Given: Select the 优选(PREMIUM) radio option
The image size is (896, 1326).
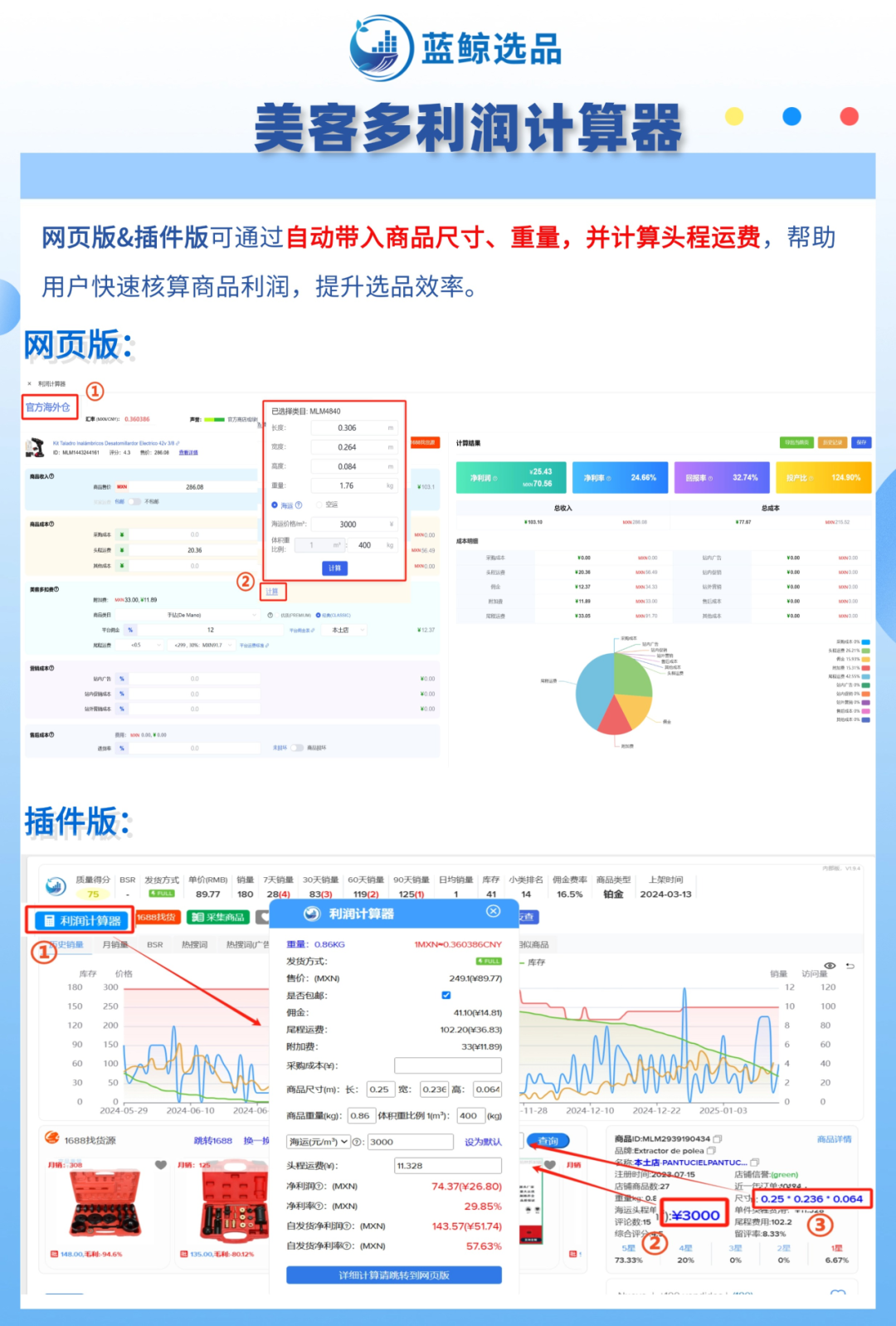Looking at the screenshot, I should coord(278,615).
